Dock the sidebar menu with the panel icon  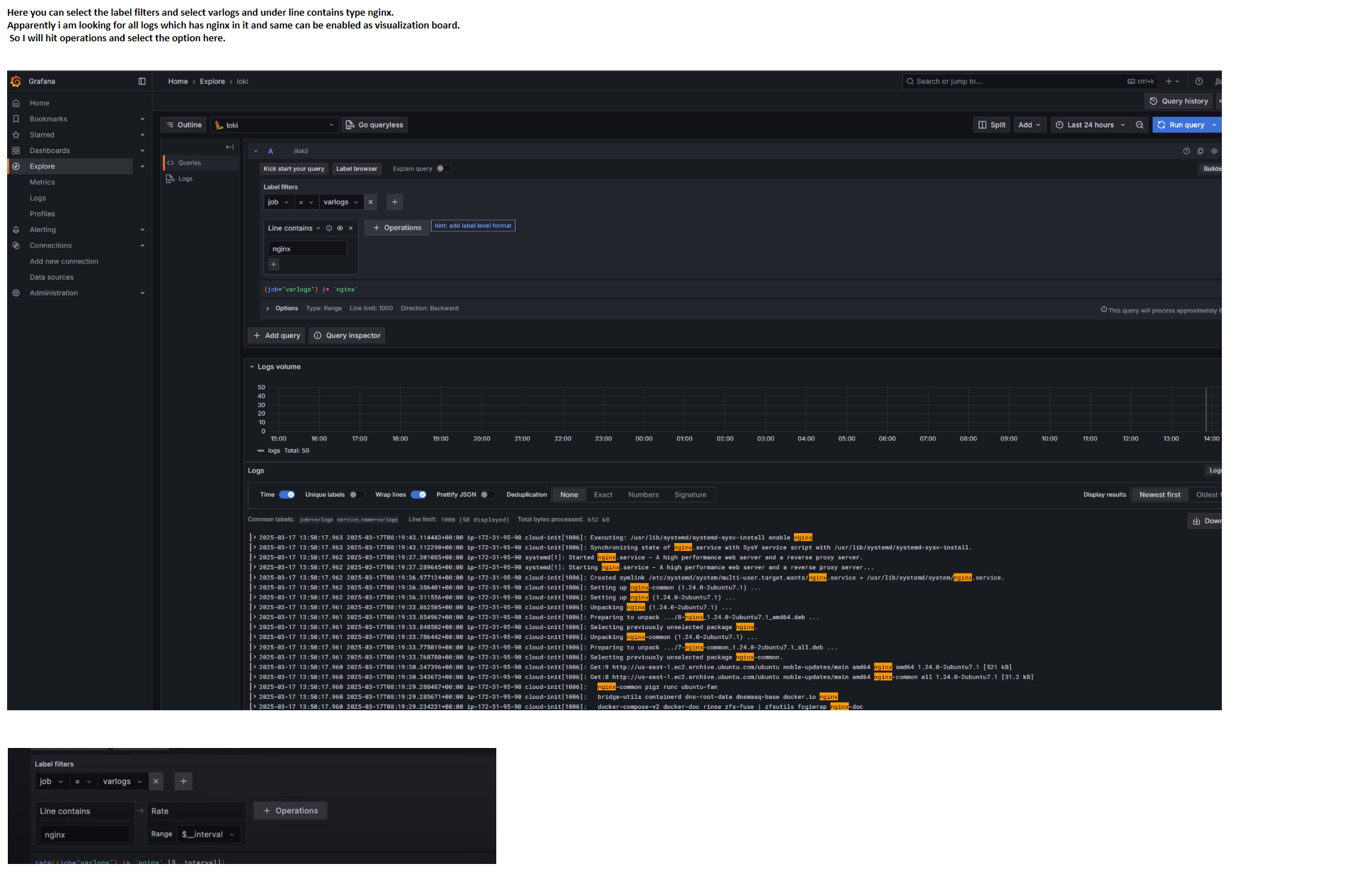tap(142, 81)
